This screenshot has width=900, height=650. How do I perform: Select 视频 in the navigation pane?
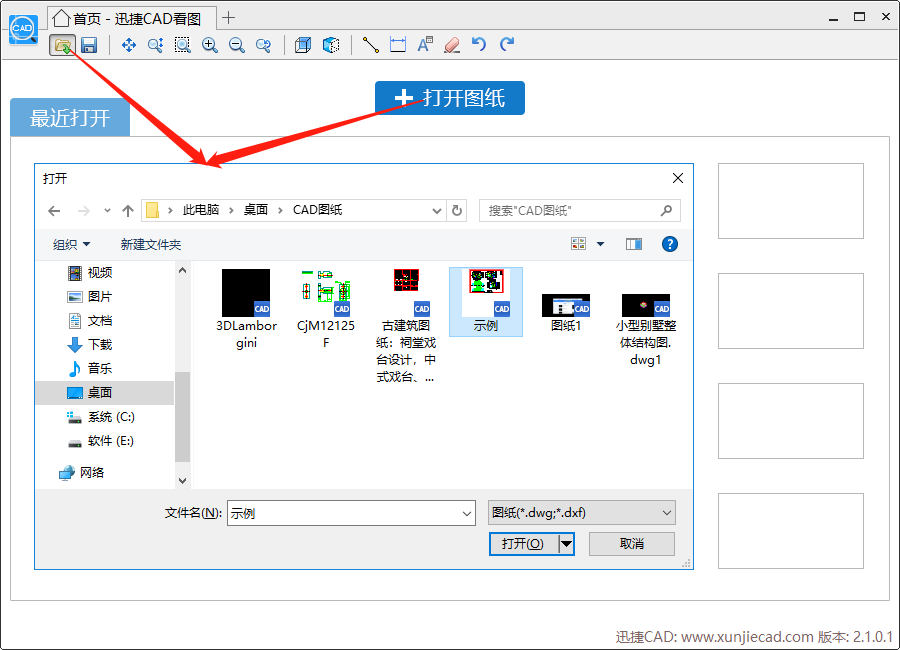pyautogui.click(x=90, y=273)
